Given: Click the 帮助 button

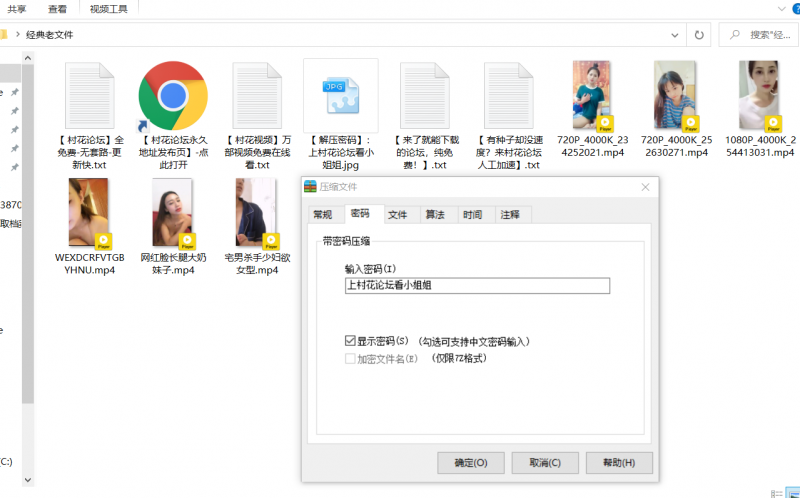Looking at the screenshot, I should tap(618, 463).
